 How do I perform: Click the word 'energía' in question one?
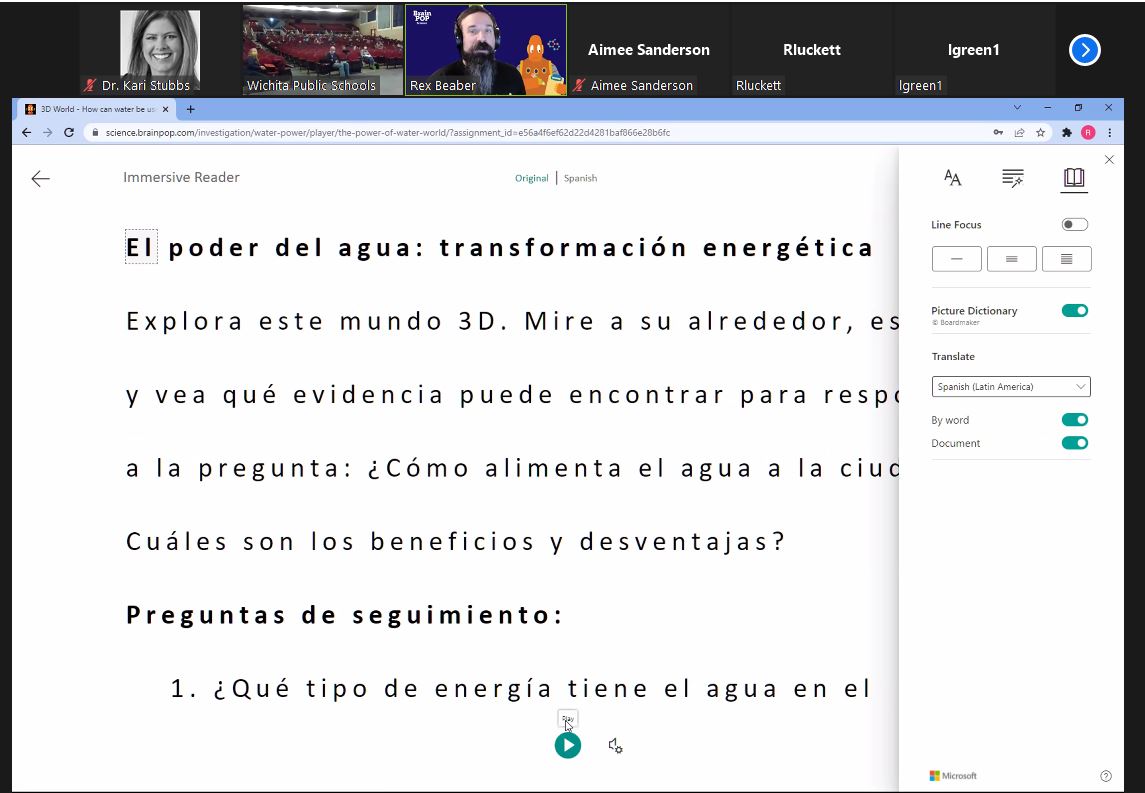point(493,689)
